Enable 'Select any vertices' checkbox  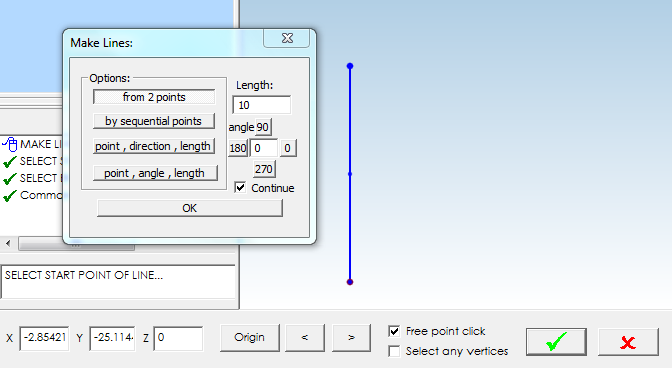point(394,351)
